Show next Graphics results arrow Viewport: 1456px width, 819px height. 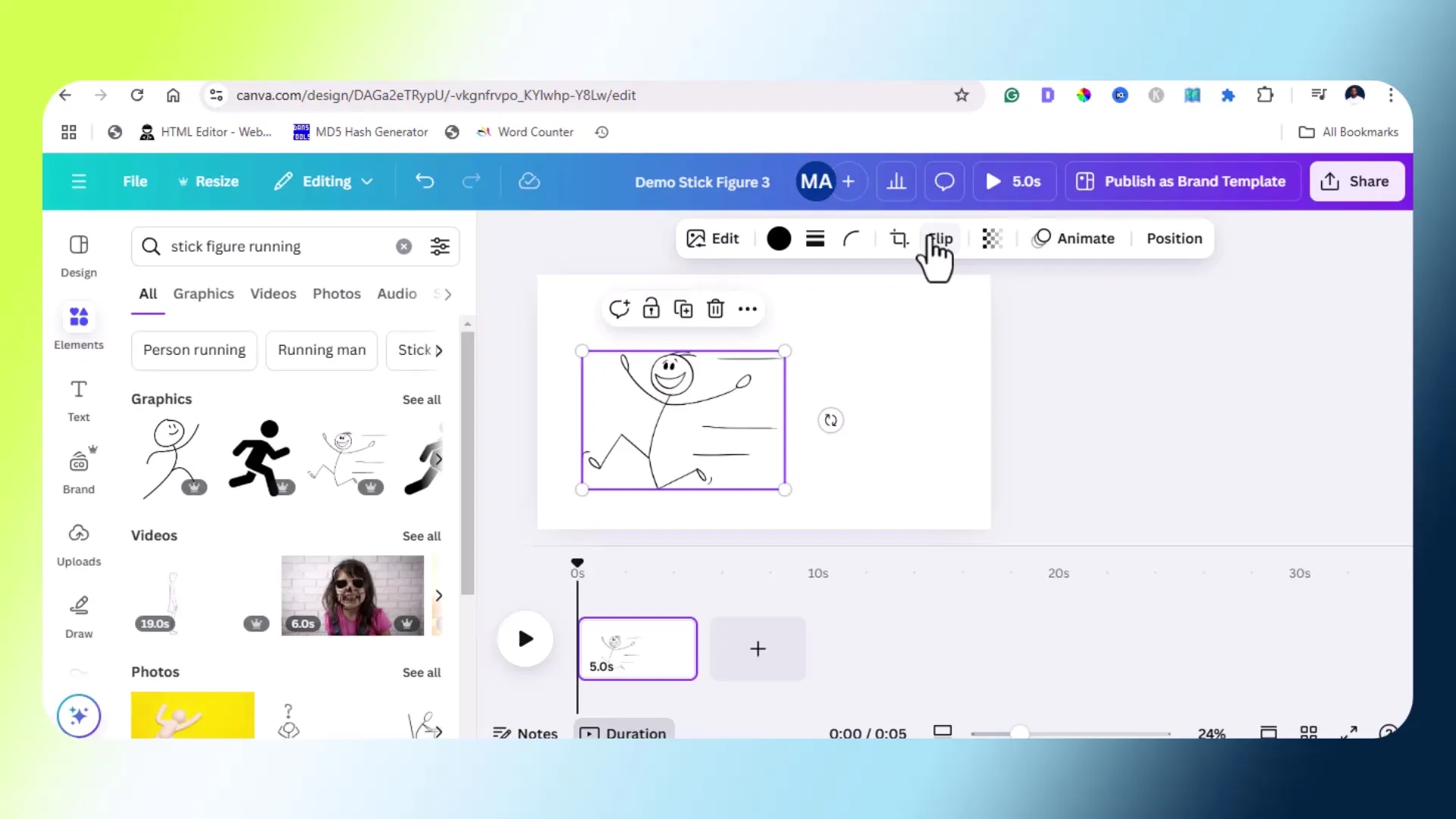(438, 459)
